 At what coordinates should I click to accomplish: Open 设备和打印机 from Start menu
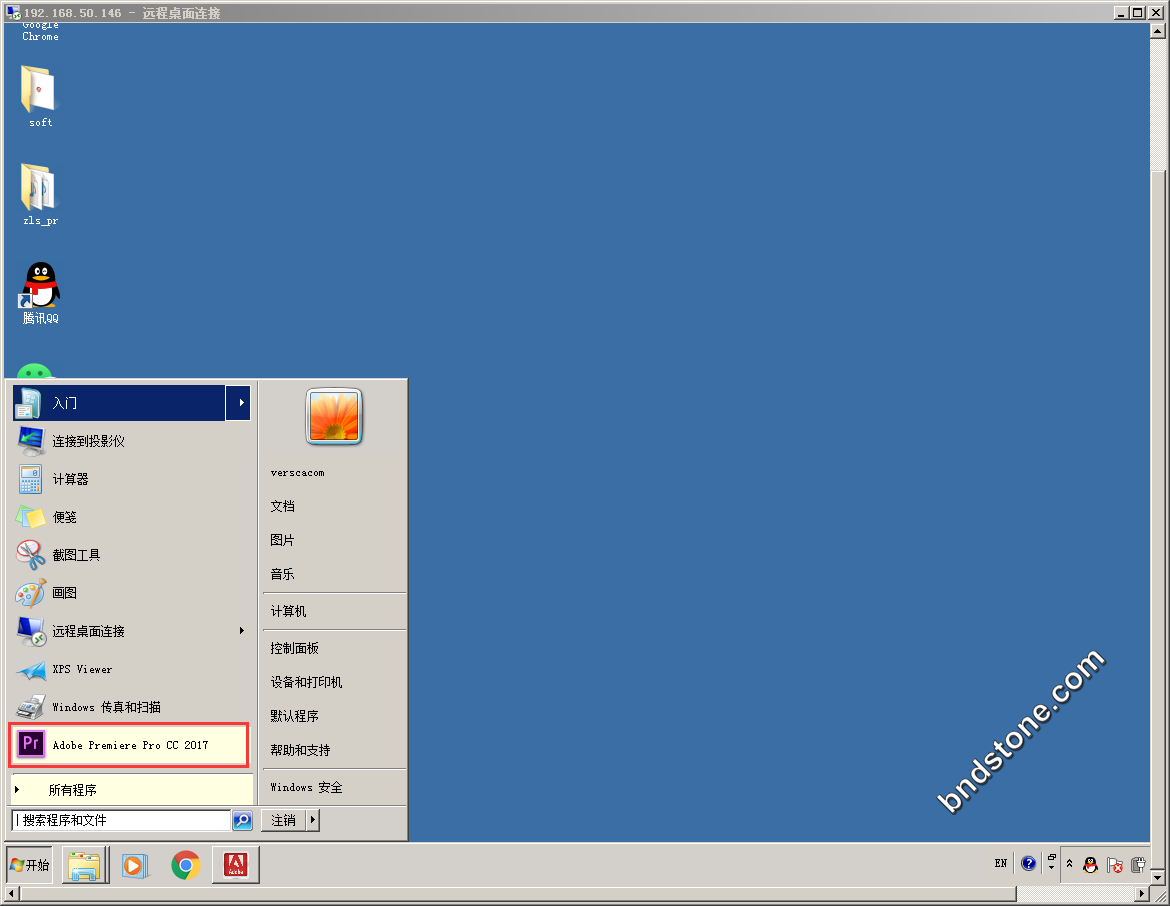306,682
